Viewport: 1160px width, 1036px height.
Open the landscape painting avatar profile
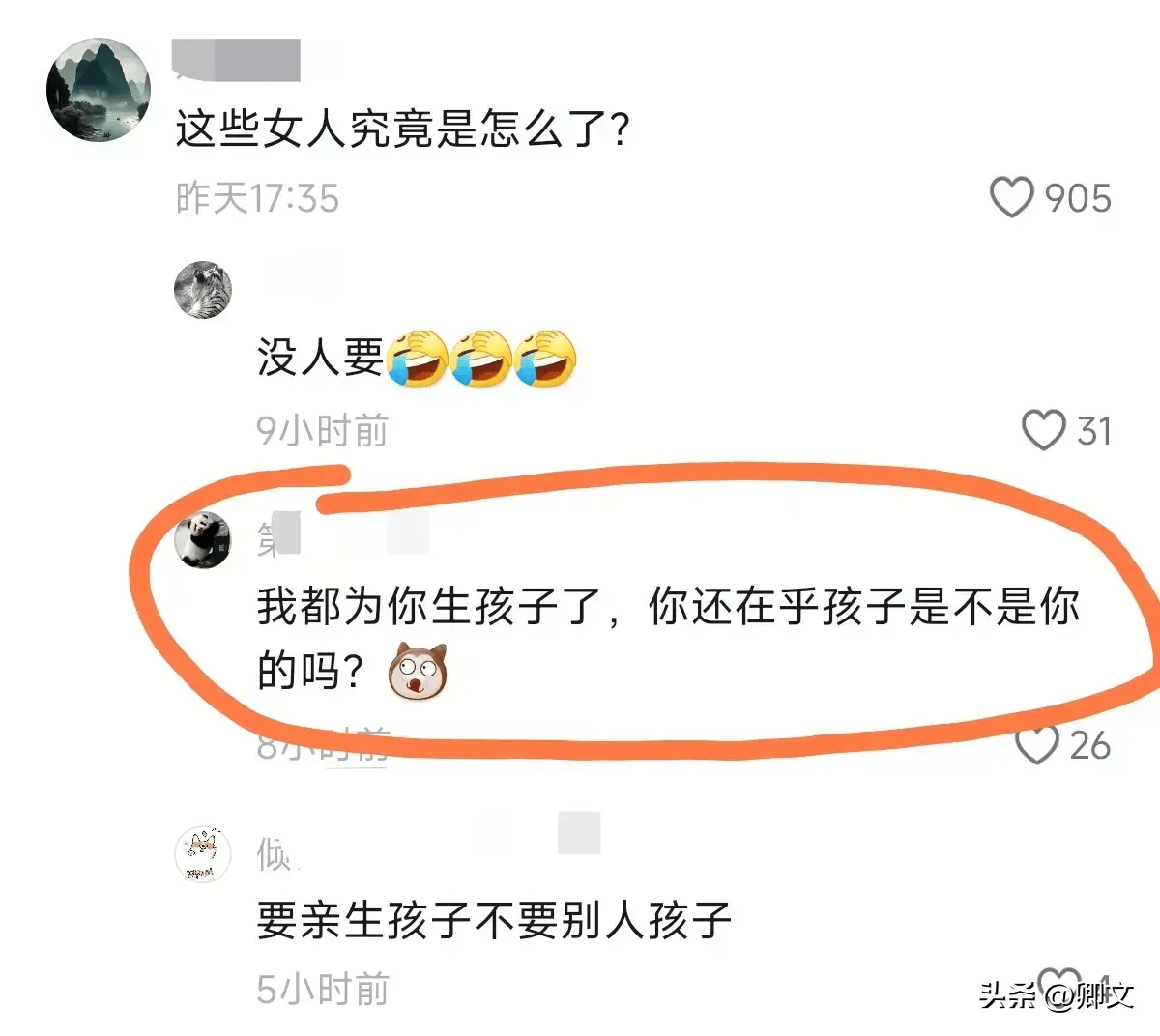pyautogui.click(x=99, y=90)
